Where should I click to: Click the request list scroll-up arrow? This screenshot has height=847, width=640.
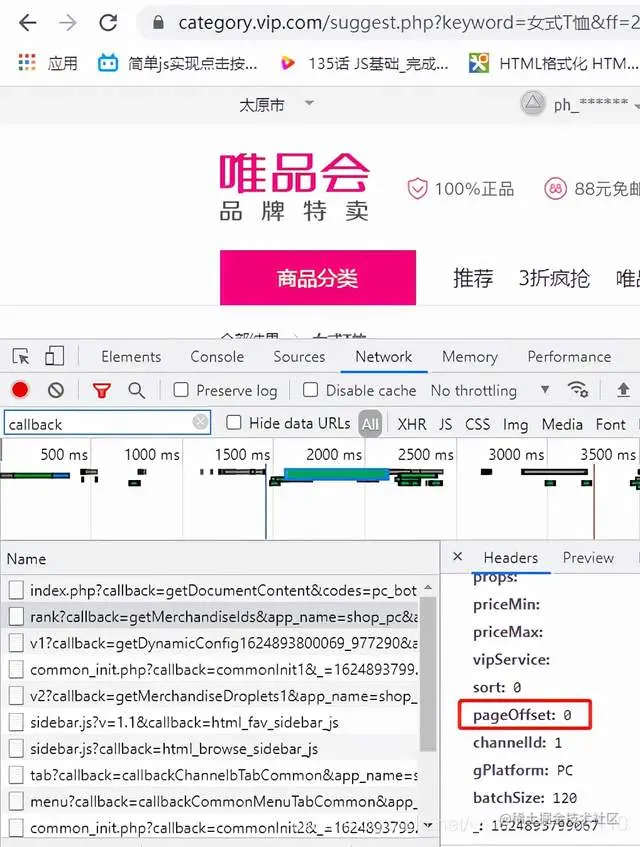click(428, 587)
